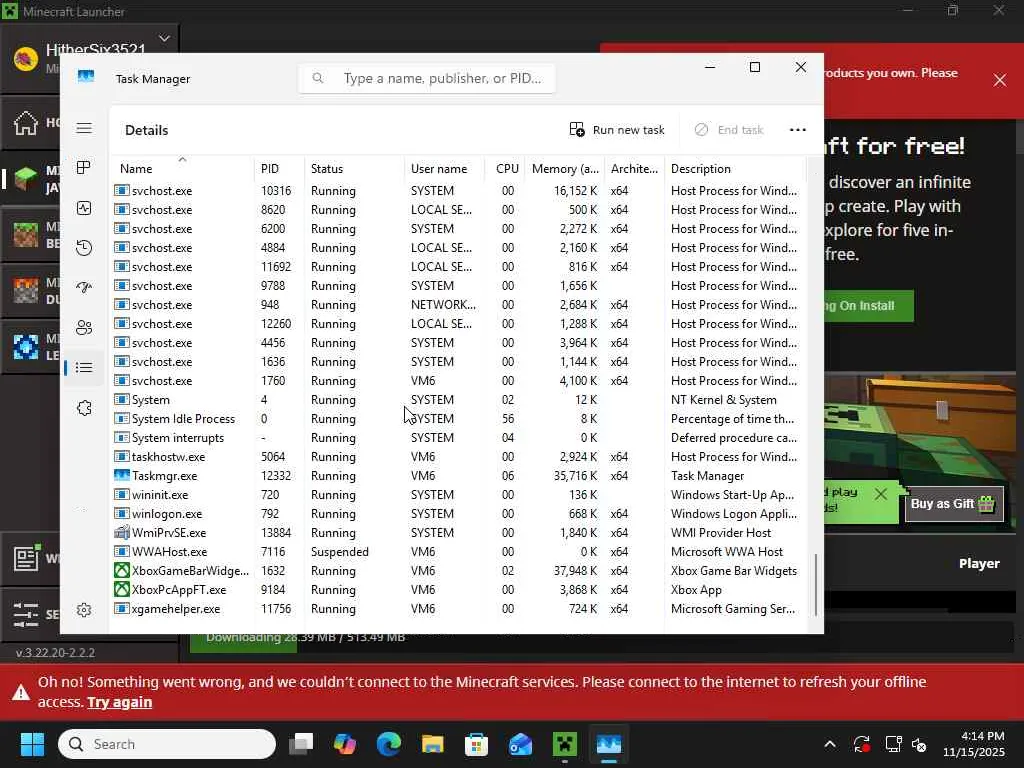Viewport: 1024px width, 768px height.
Task: Sort by Architecture column header
Action: tap(634, 168)
